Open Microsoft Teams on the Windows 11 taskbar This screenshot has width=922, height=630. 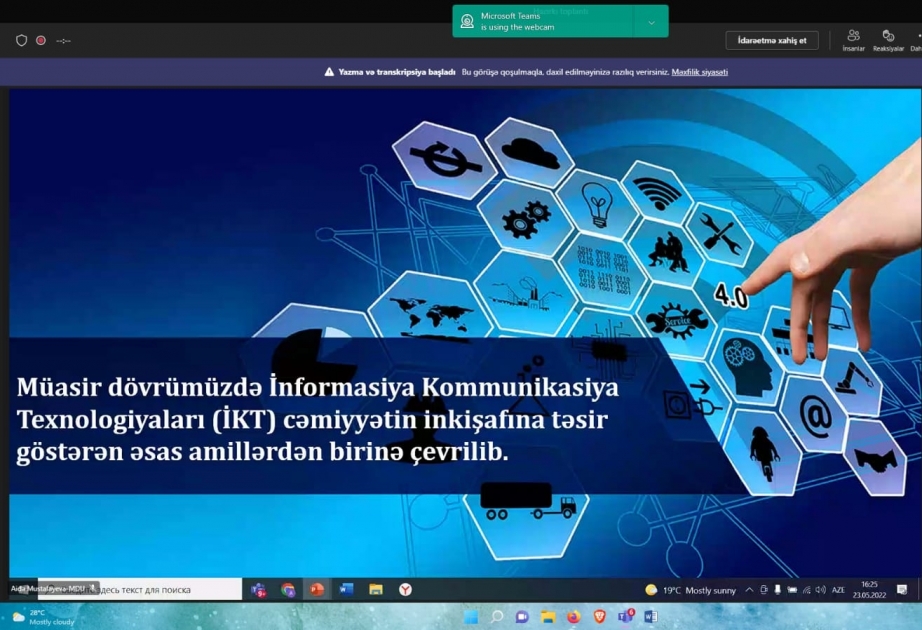point(625,616)
